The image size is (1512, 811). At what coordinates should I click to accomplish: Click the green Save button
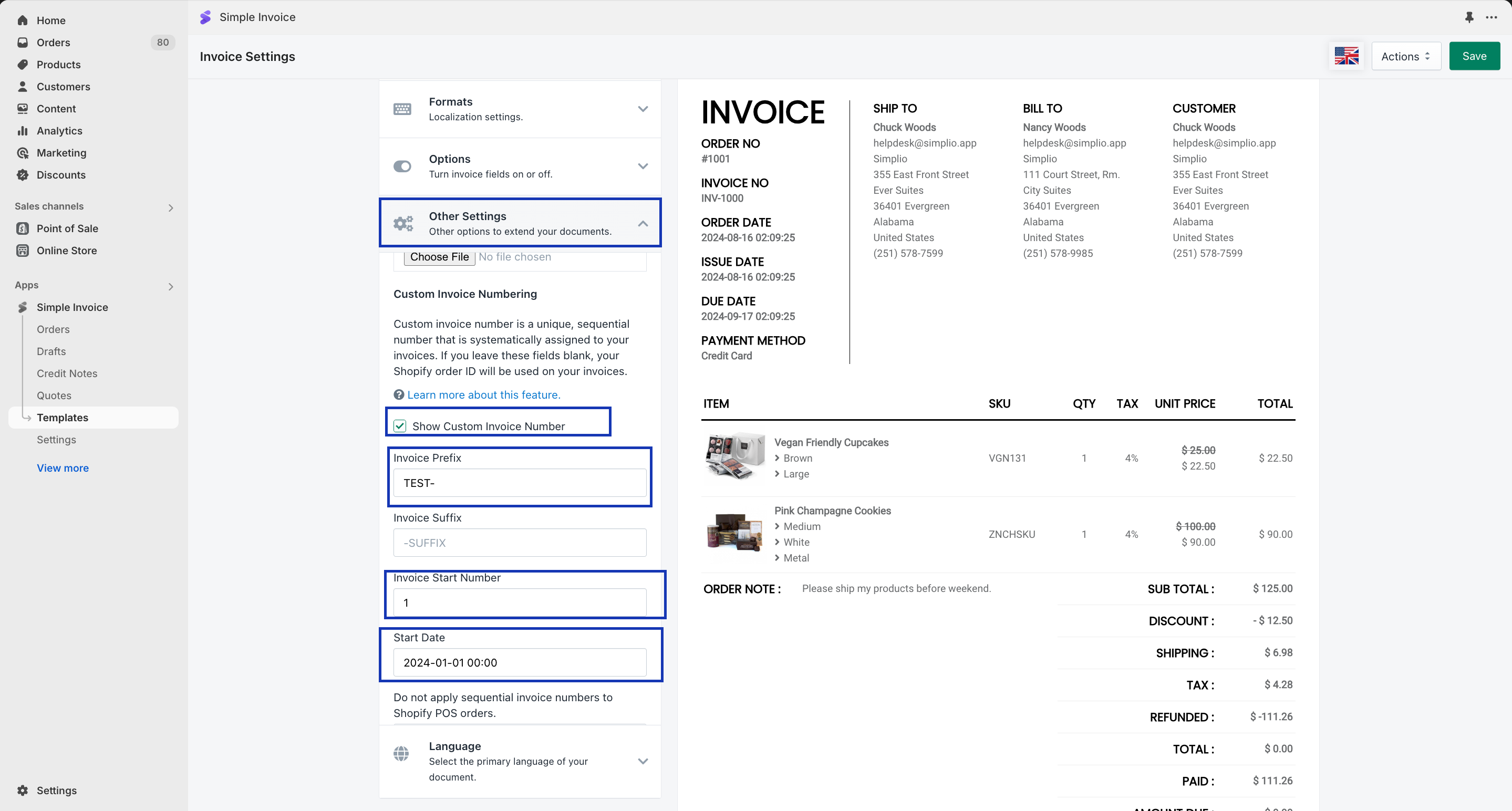pyautogui.click(x=1474, y=56)
